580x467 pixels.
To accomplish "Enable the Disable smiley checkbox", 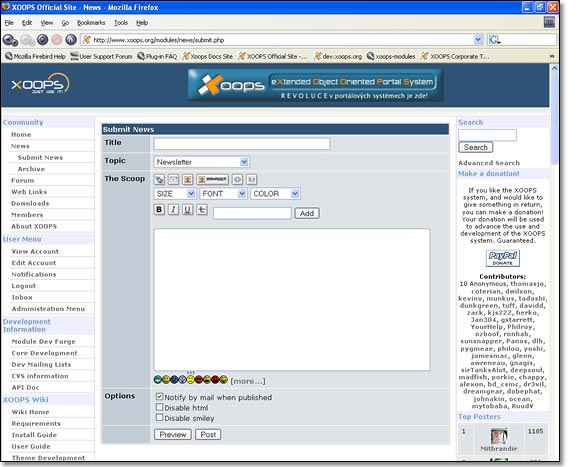I will click(159, 417).
